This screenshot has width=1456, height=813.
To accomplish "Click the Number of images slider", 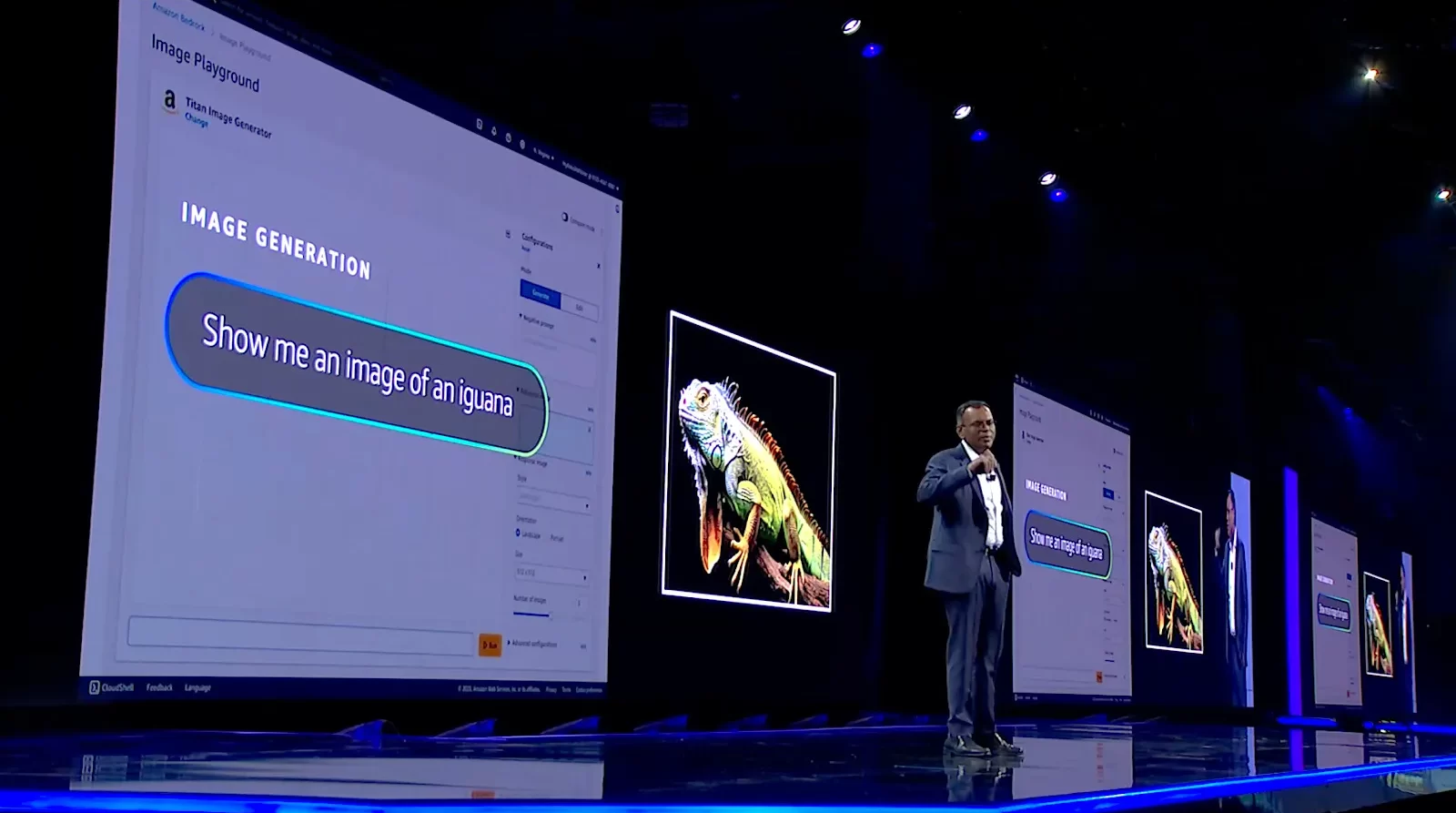I will pos(531,614).
